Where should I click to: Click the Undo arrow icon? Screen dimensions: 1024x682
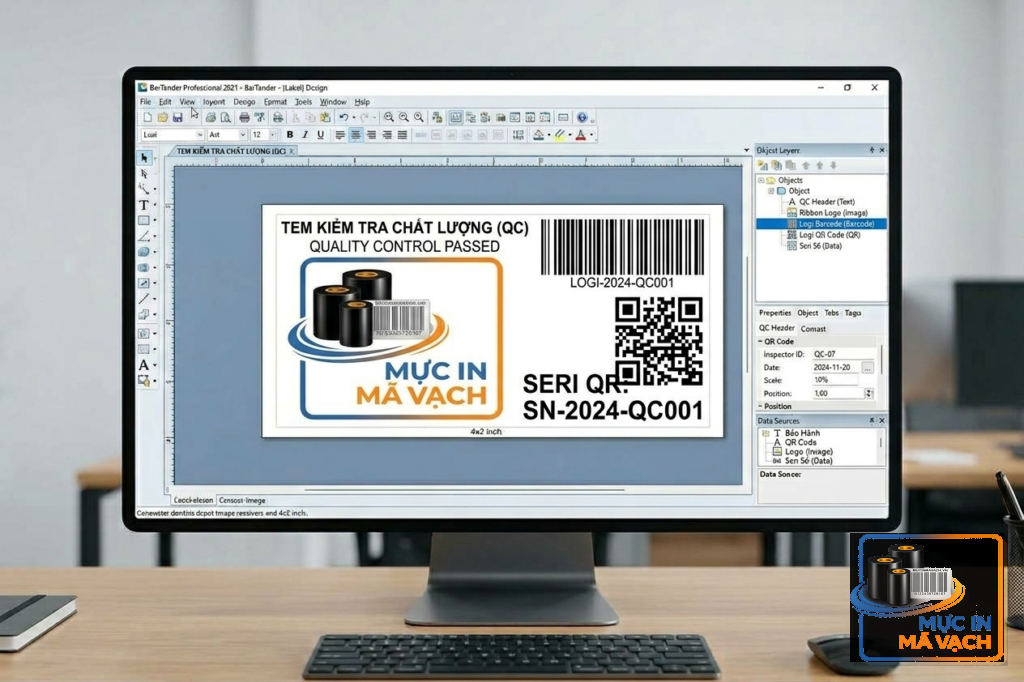pos(343,118)
